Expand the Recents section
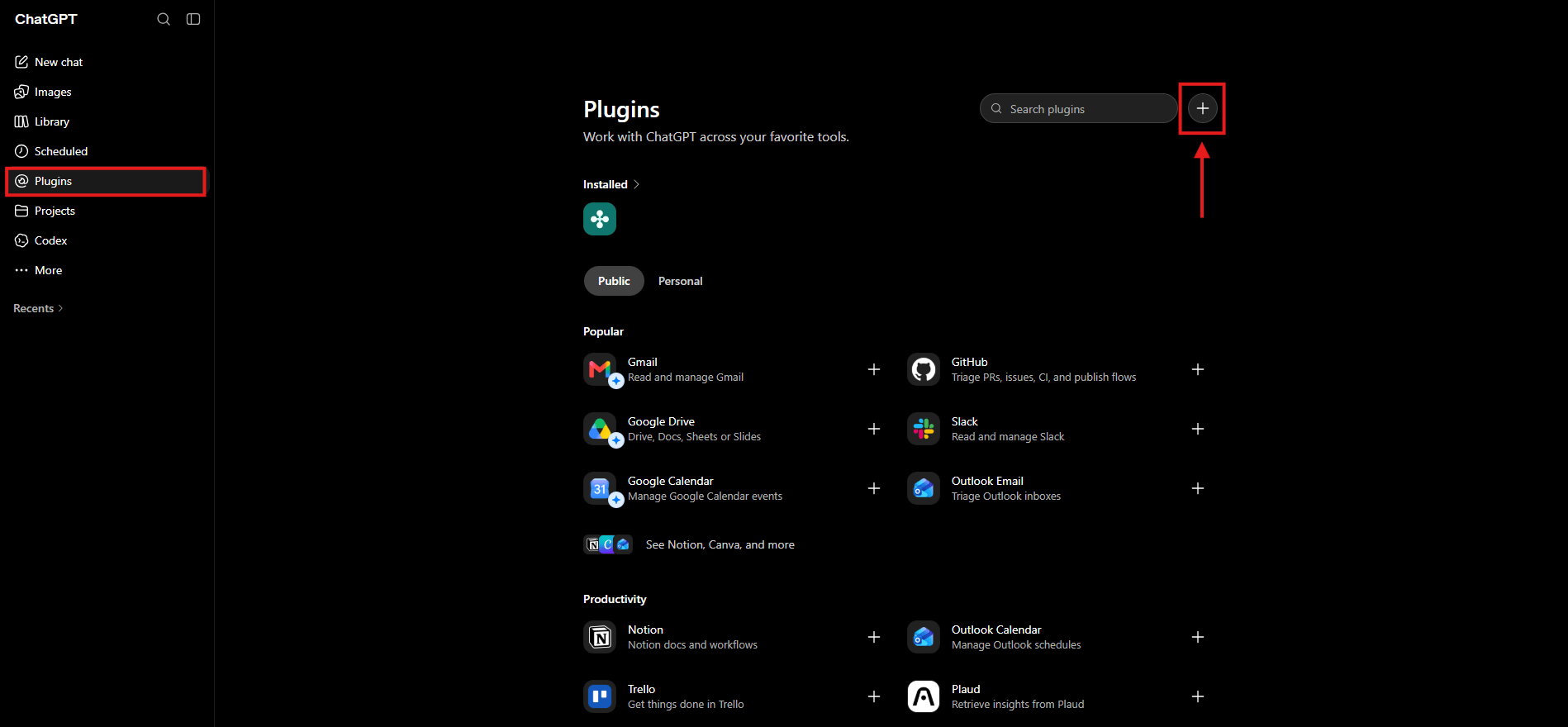Screen dimensions: 1568x727 (x=38, y=308)
